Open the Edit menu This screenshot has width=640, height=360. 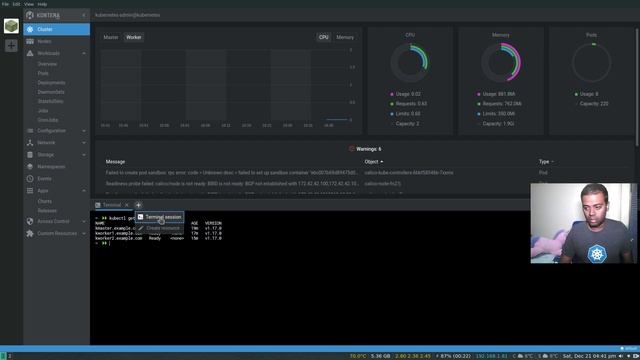[16, 4]
